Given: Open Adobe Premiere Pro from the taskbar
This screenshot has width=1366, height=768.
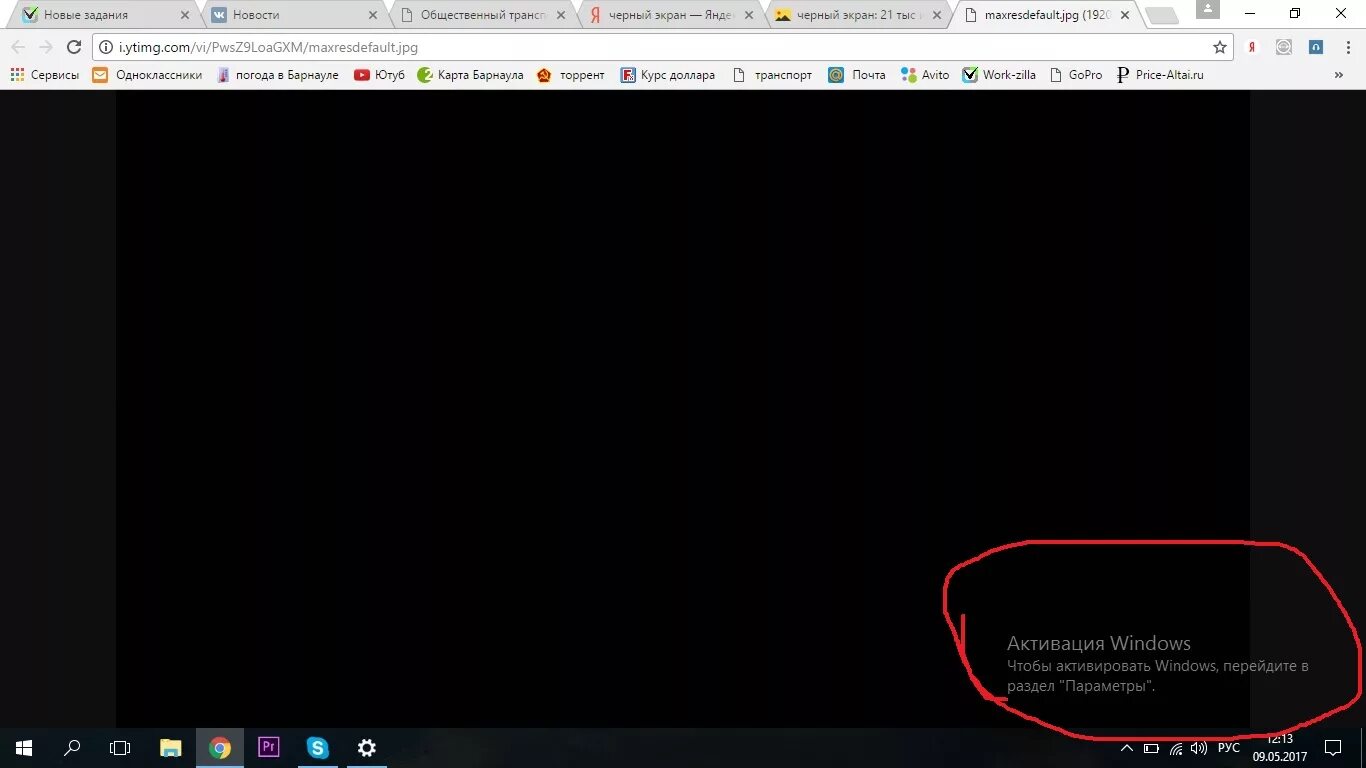Looking at the screenshot, I should click(x=268, y=748).
